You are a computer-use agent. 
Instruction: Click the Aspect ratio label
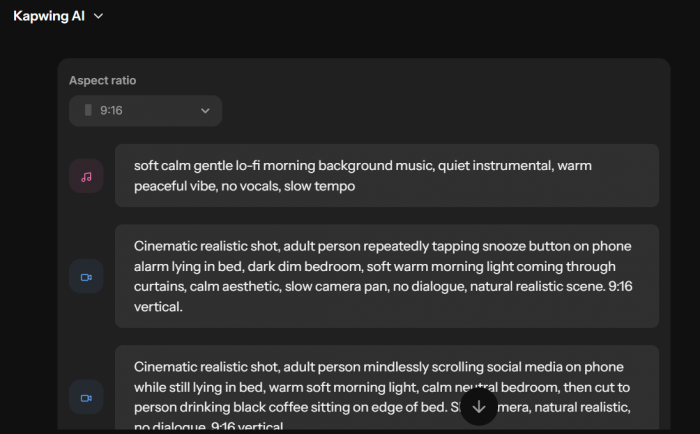103,80
